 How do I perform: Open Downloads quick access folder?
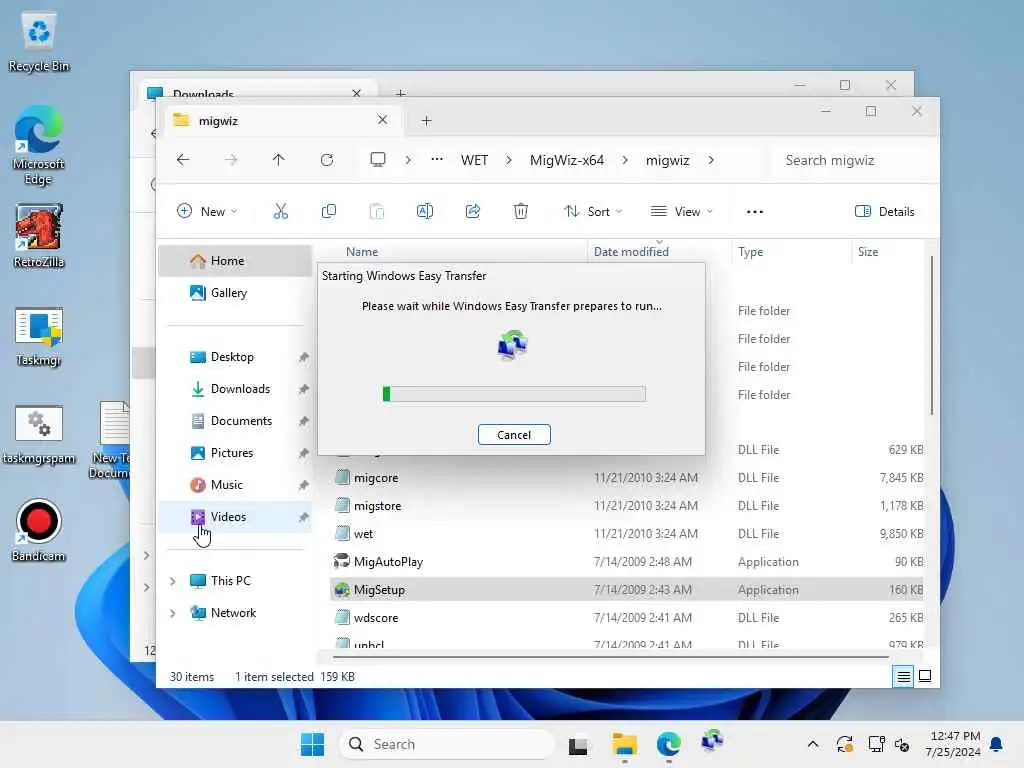coord(235,389)
